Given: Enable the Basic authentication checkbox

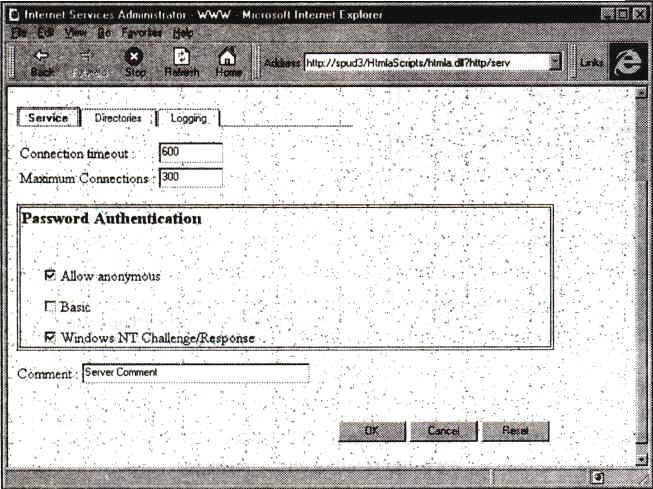Looking at the screenshot, I should pyautogui.click(x=50, y=307).
